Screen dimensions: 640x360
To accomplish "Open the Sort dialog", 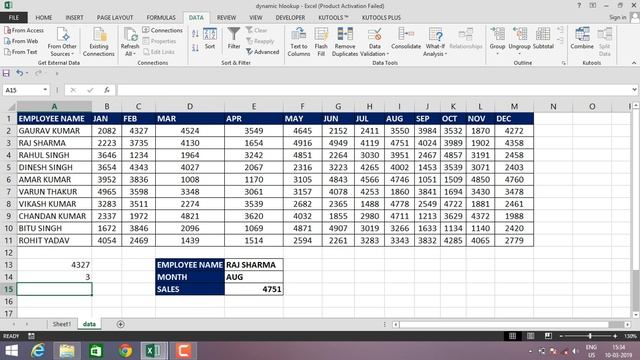I will point(210,39).
